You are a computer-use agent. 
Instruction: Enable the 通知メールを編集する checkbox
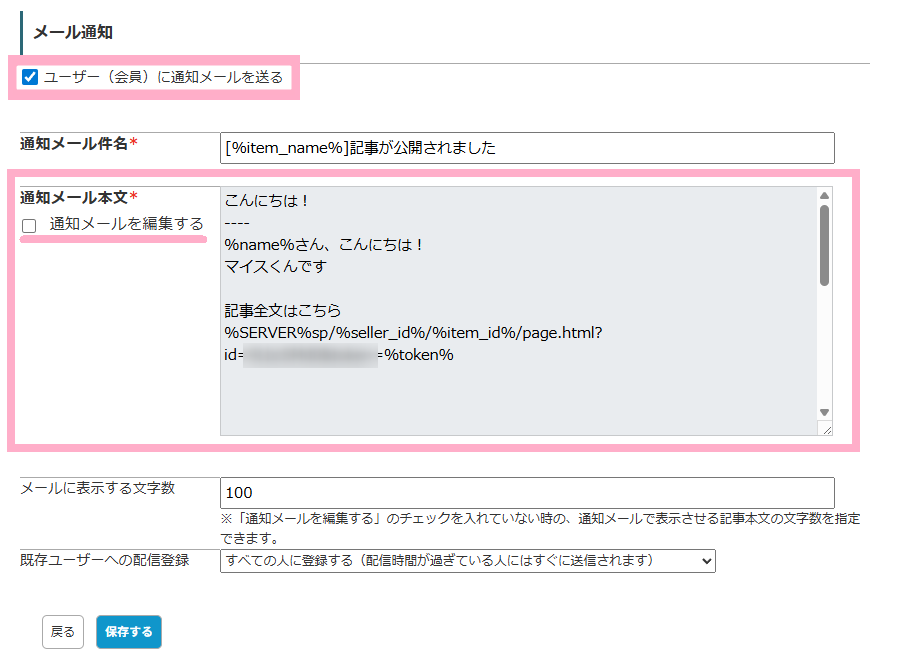pos(29,226)
